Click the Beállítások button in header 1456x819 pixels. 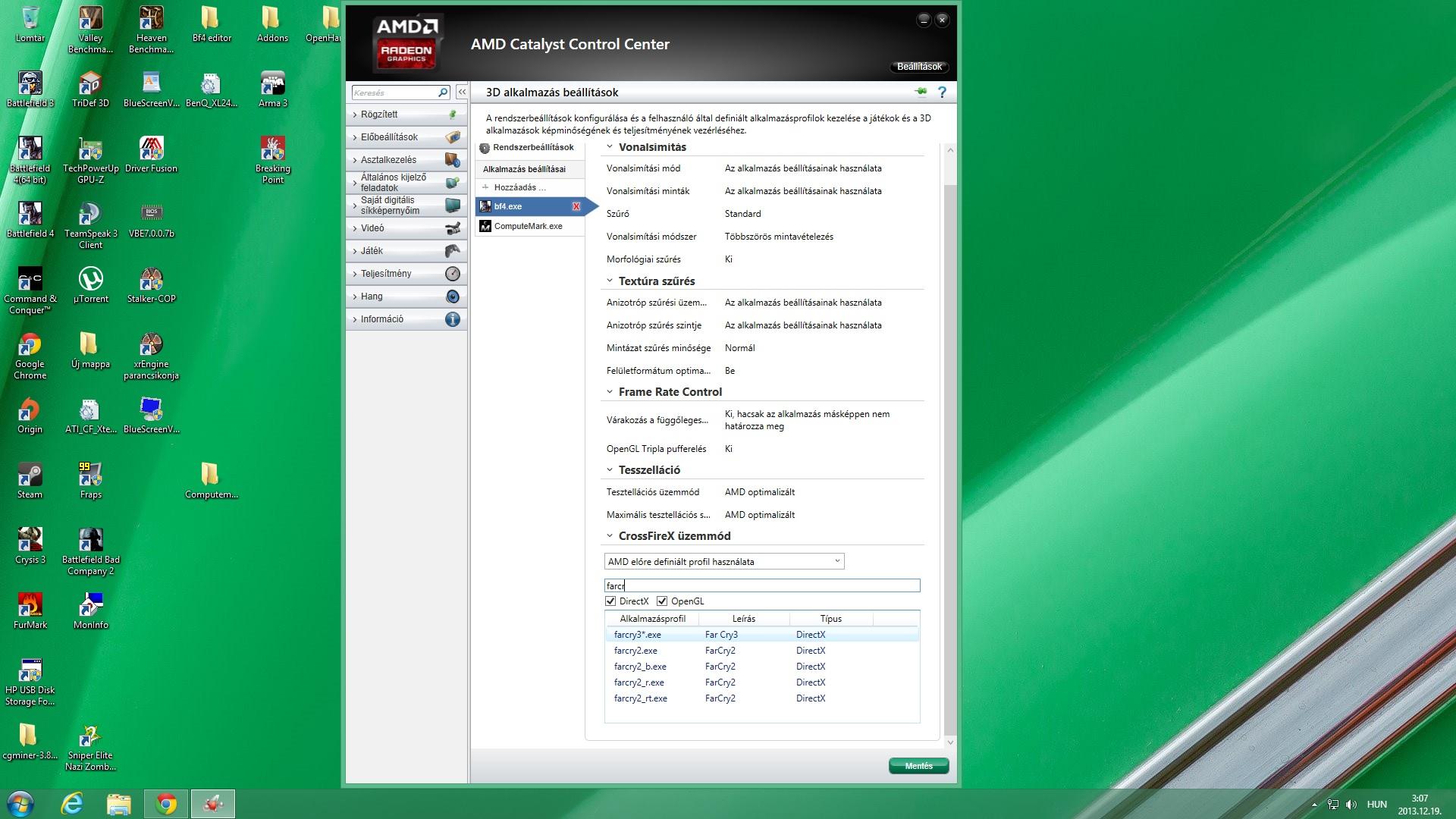tap(919, 67)
